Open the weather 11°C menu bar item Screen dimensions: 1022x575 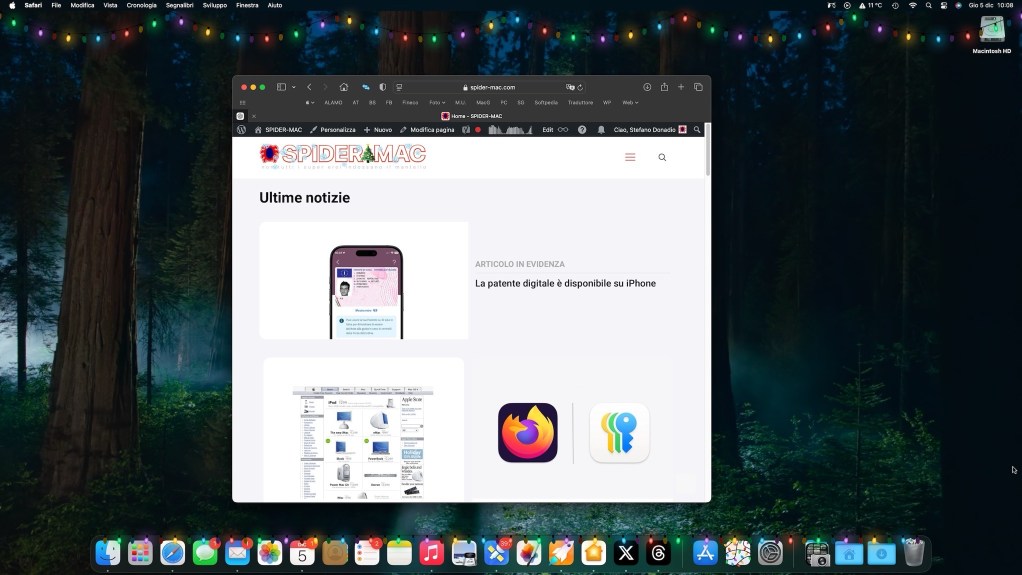pyautogui.click(x=870, y=5)
